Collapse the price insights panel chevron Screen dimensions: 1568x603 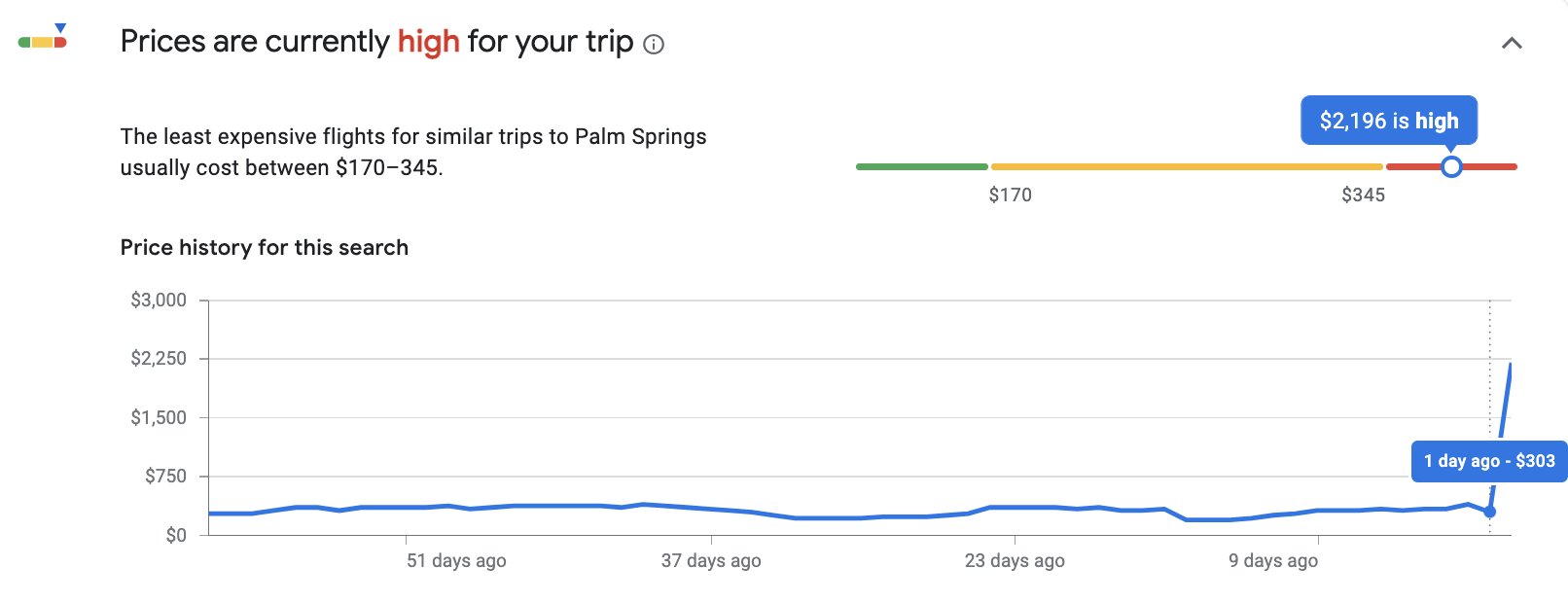[x=1512, y=43]
